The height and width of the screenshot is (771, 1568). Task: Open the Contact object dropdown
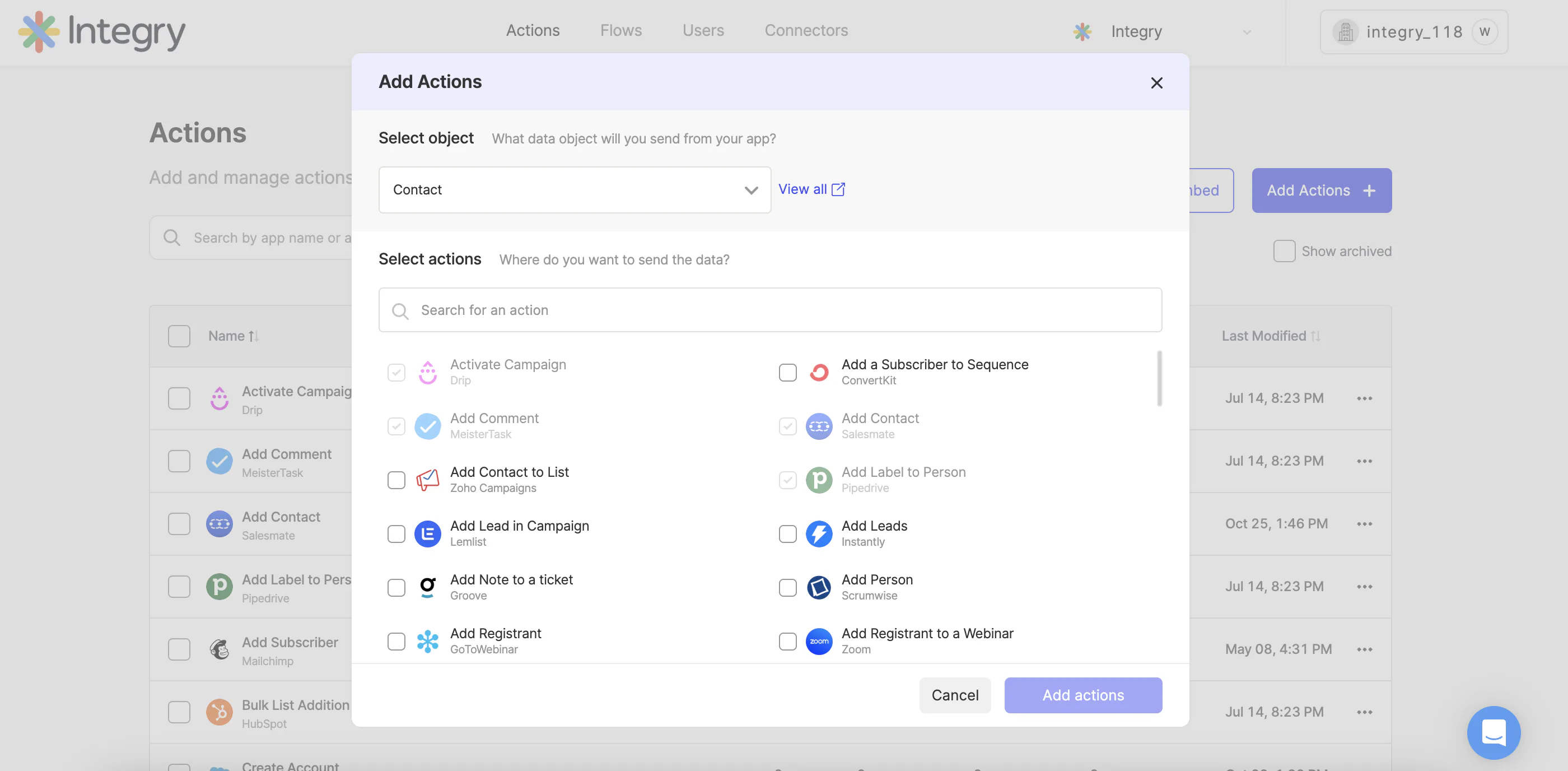[x=575, y=190]
